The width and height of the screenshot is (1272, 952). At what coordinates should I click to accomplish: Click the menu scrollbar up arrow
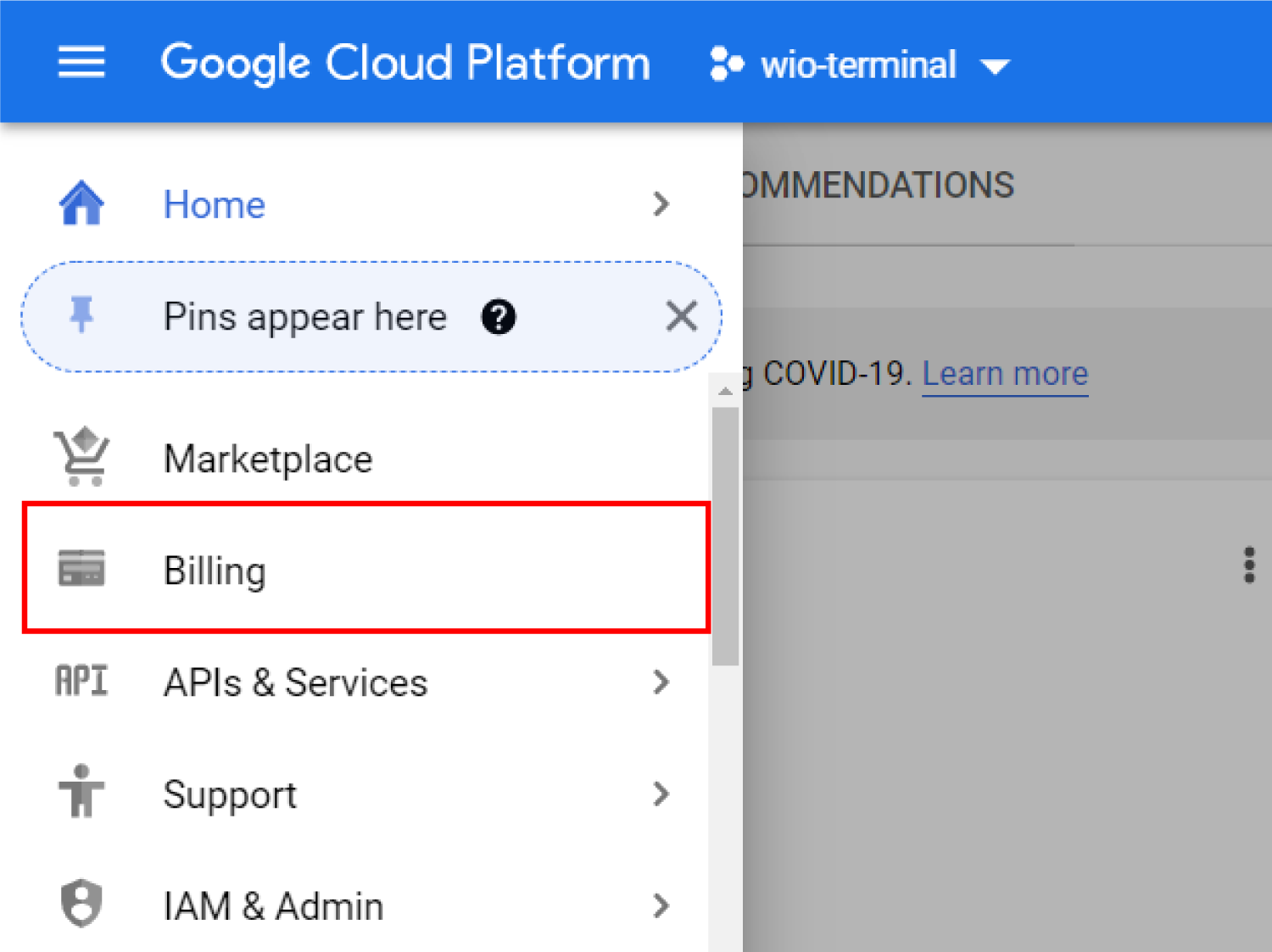(x=725, y=391)
